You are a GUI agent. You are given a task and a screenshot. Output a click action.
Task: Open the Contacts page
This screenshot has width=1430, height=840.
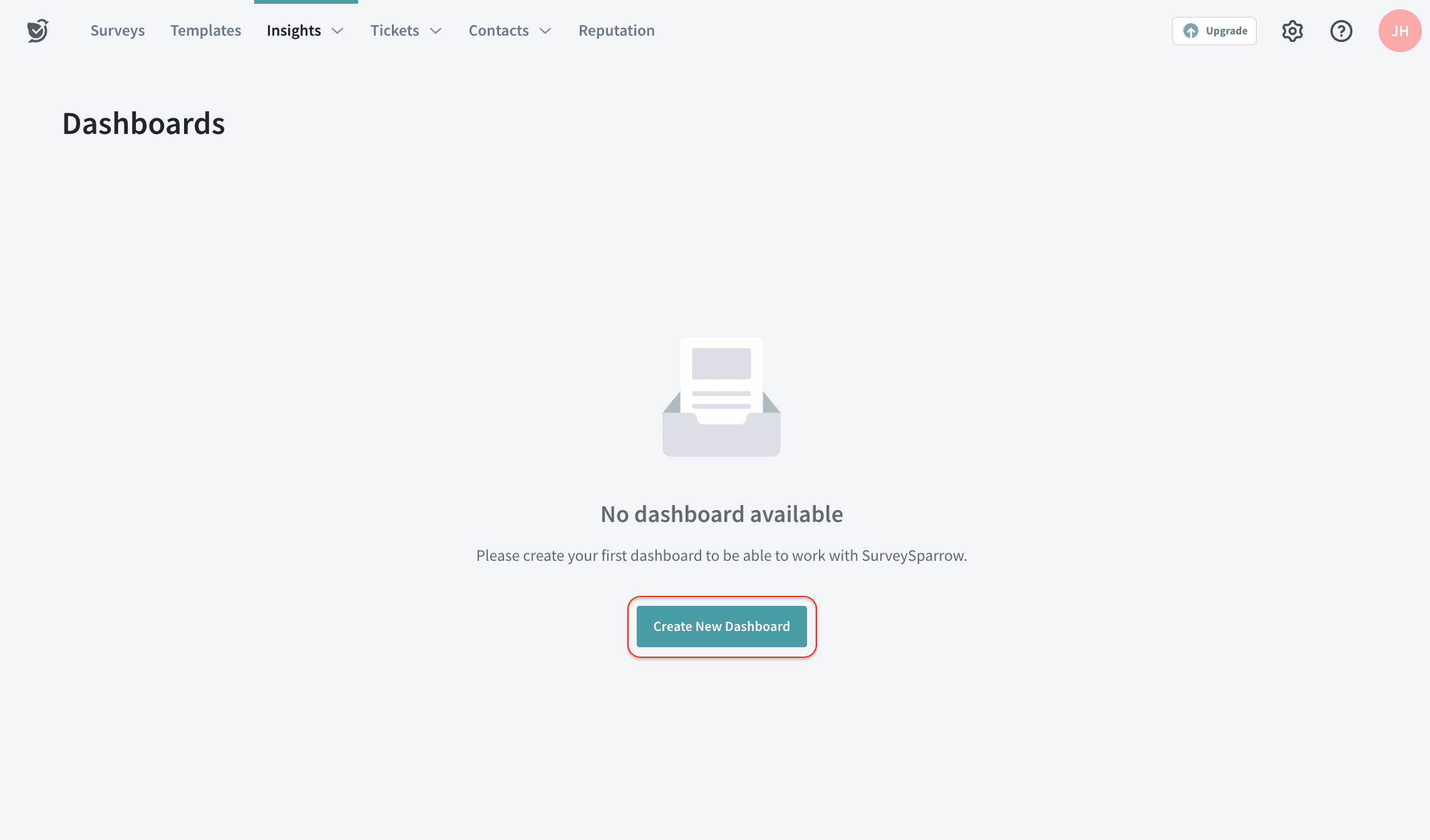tap(498, 30)
